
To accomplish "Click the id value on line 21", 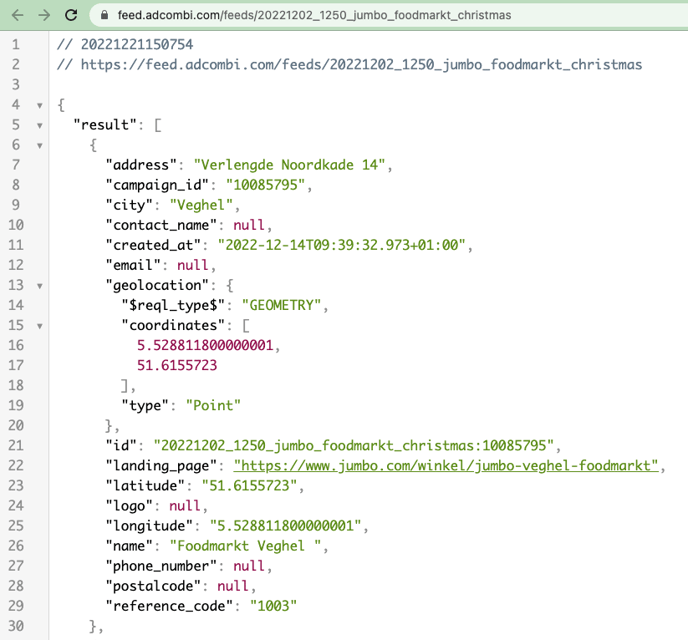I will 354,445.
